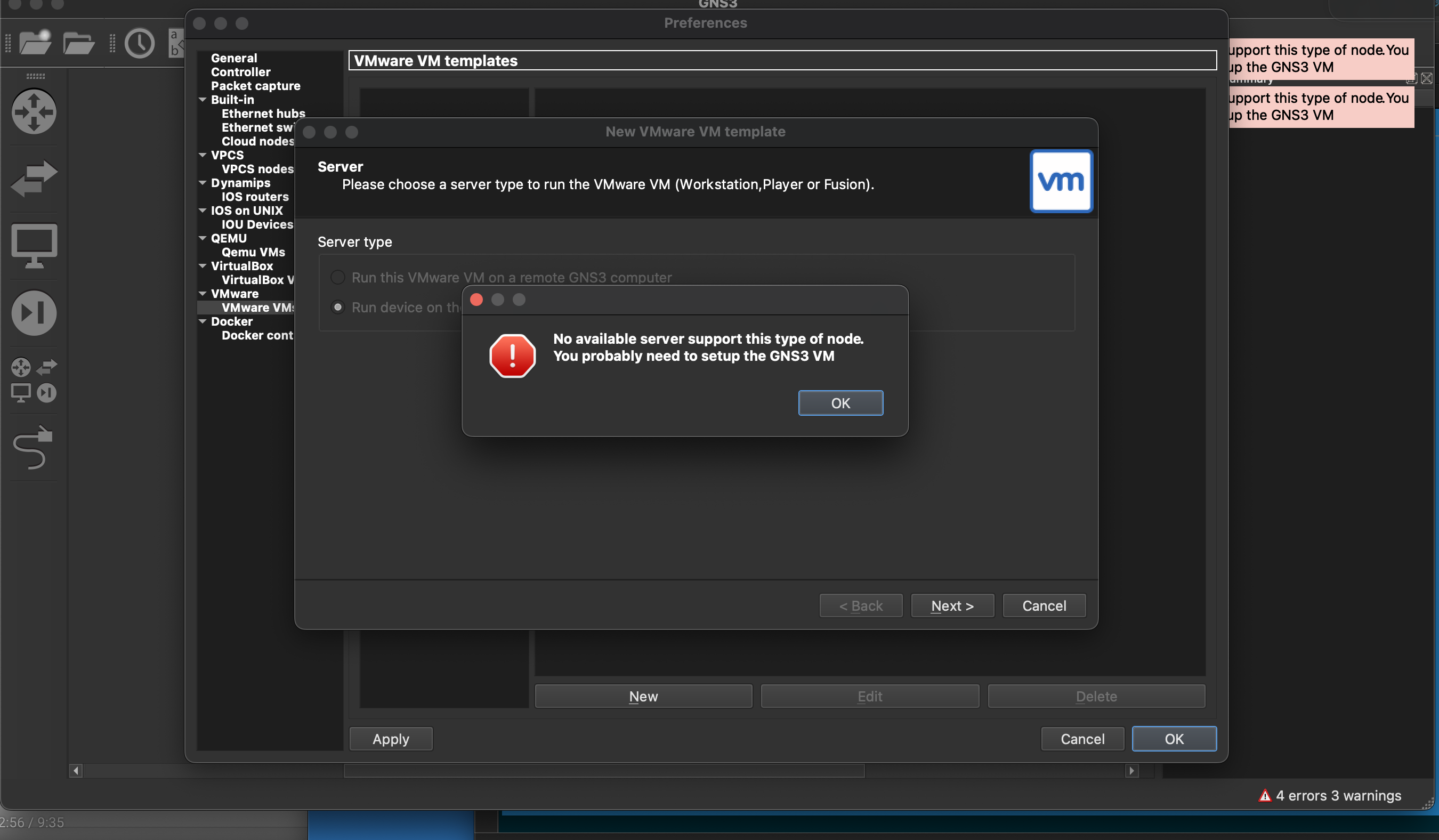Open the snapshots clock icon in the toolbar
The image size is (1439, 840).
(140, 43)
